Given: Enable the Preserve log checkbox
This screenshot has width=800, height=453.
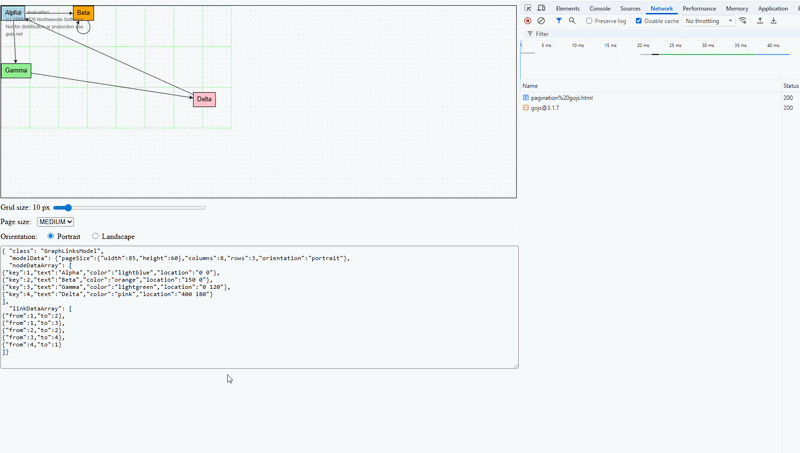Looking at the screenshot, I should tap(590, 21).
